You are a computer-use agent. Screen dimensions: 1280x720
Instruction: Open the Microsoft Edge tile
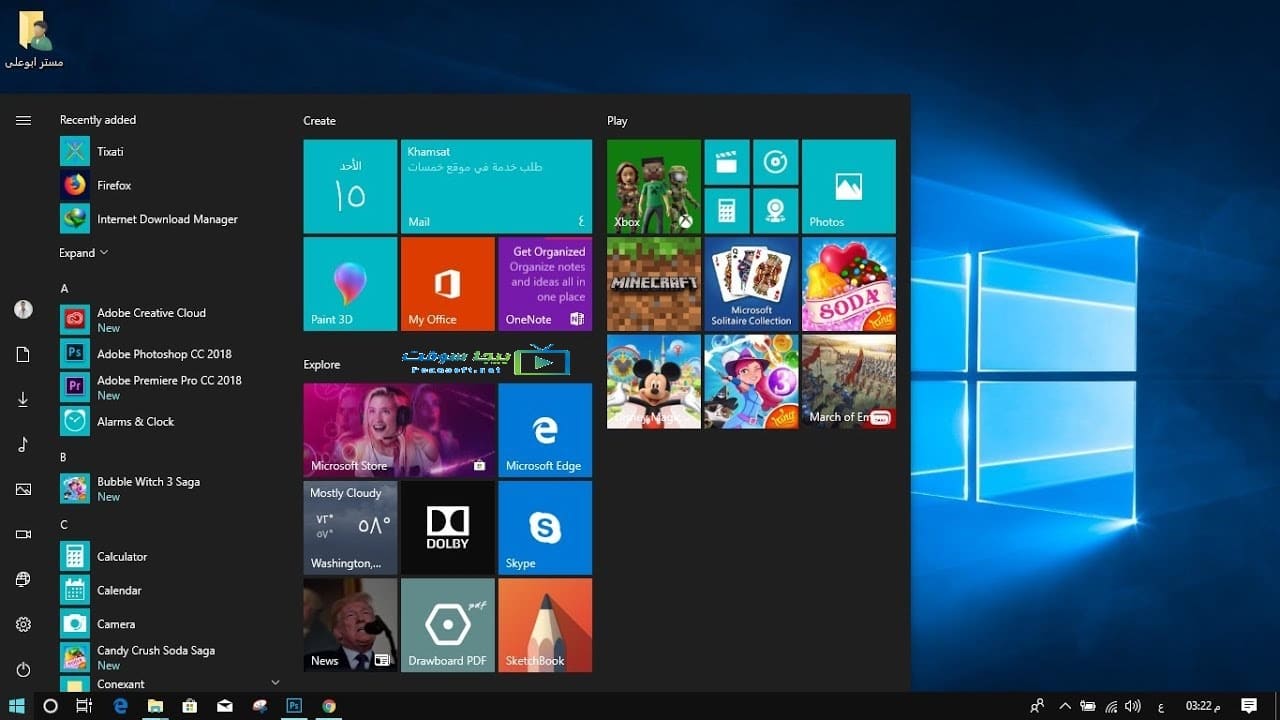click(x=545, y=430)
